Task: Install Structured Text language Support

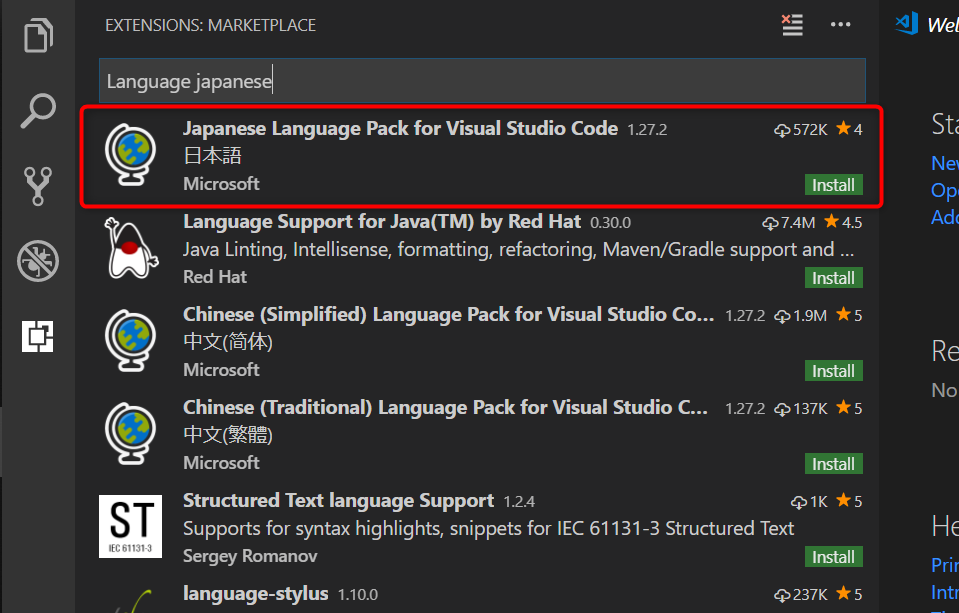Action: (833, 557)
